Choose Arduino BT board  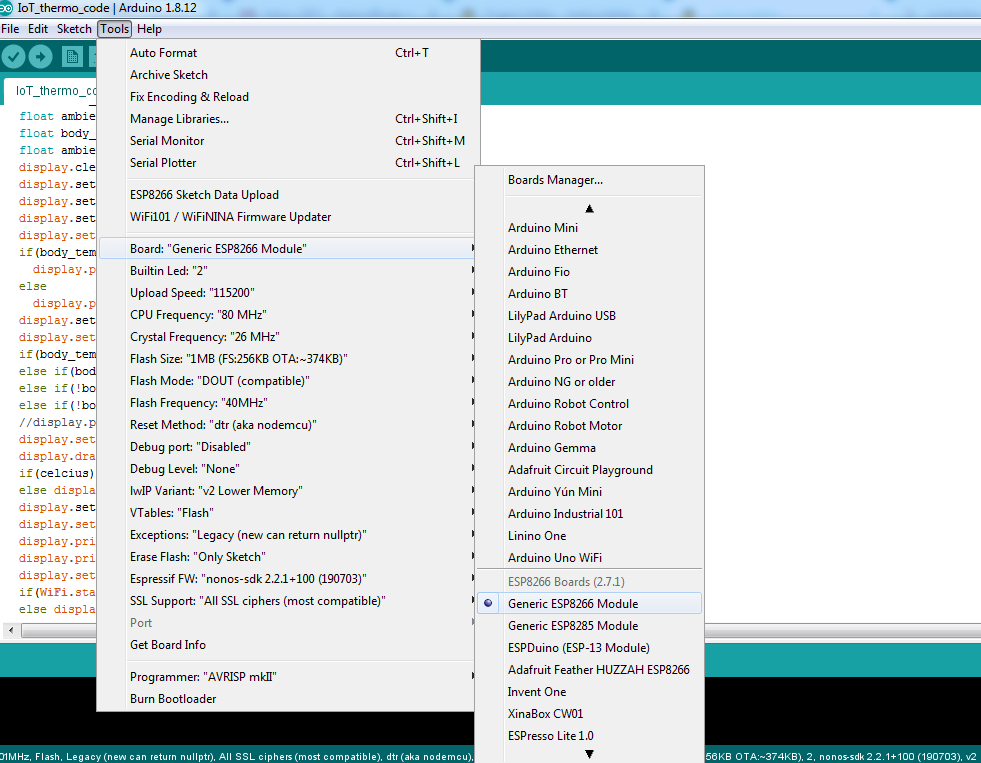pos(589,293)
